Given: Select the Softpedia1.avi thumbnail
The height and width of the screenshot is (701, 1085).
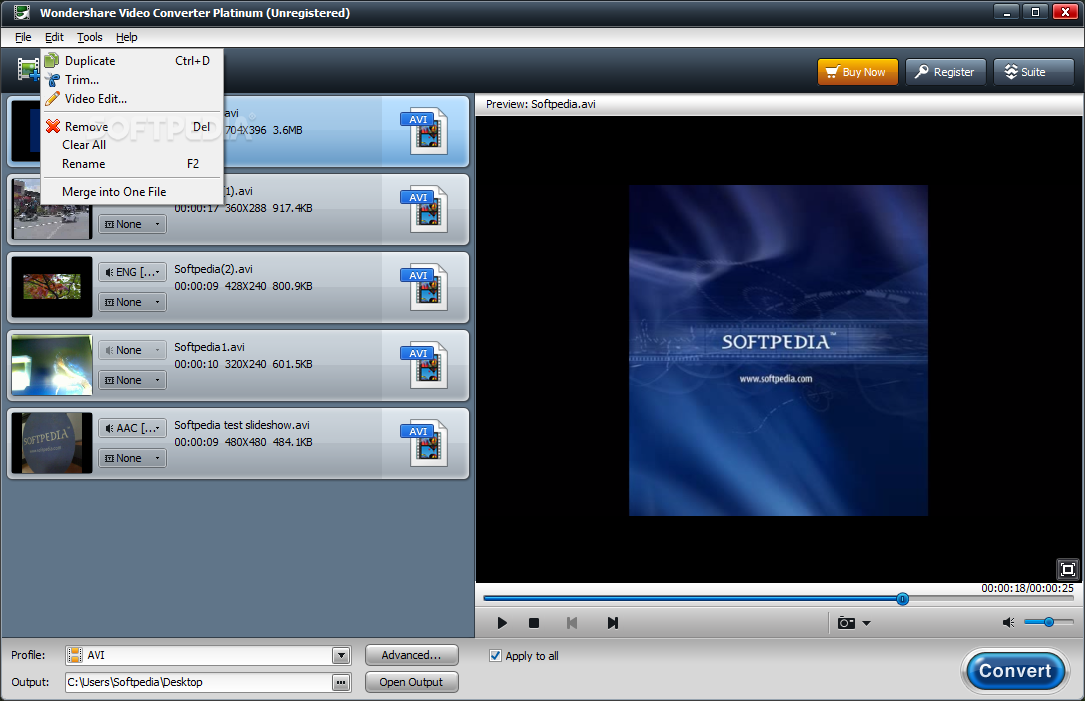Looking at the screenshot, I should [x=52, y=365].
